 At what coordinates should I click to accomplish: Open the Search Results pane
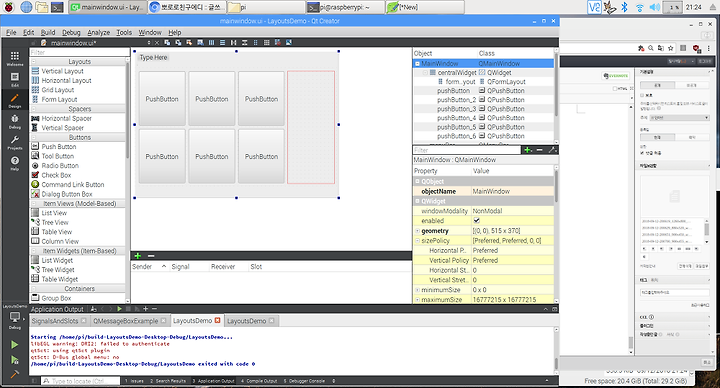click(x=168, y=381)
